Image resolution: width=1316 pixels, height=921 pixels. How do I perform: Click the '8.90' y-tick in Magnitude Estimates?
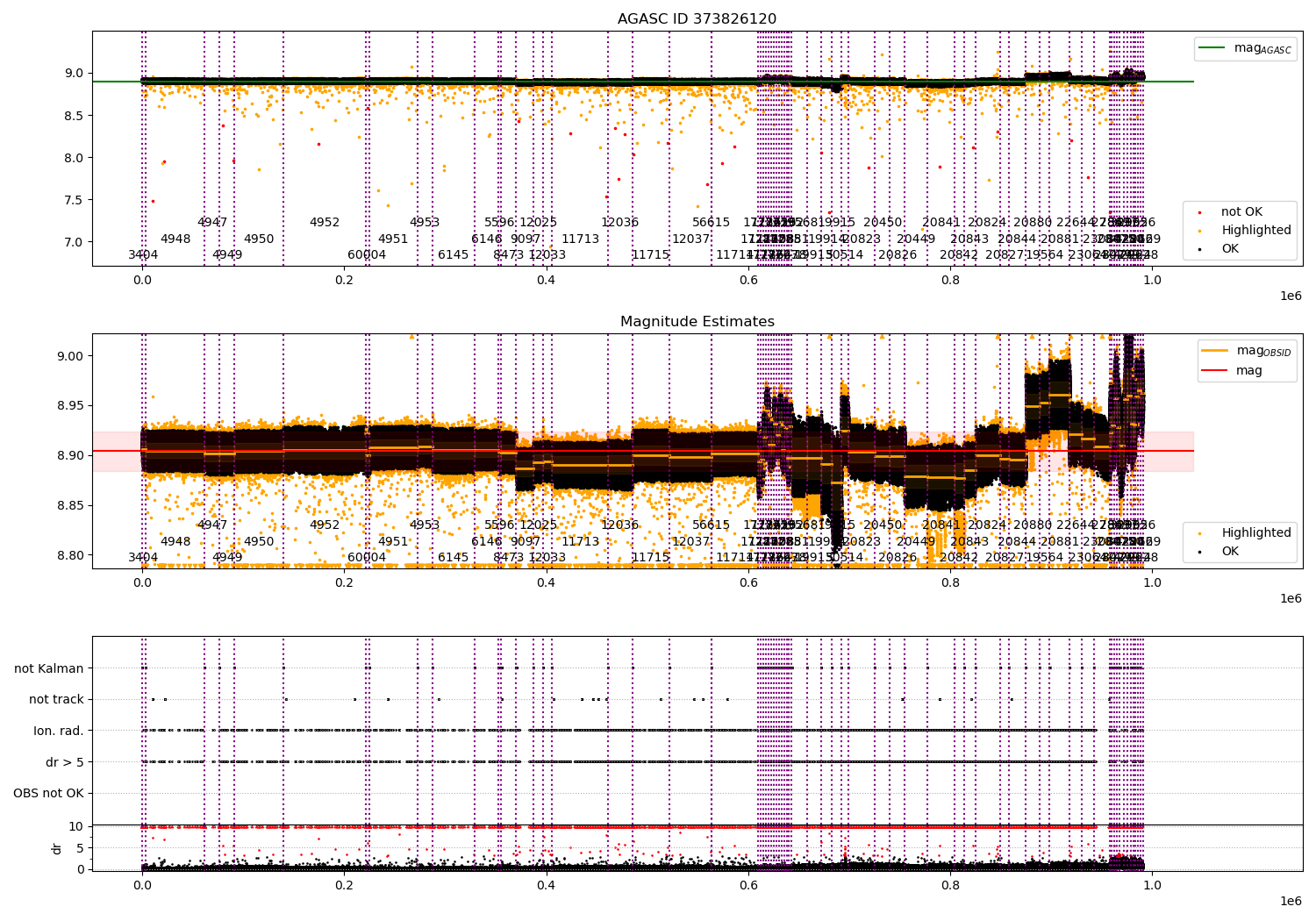coord(70,455)
